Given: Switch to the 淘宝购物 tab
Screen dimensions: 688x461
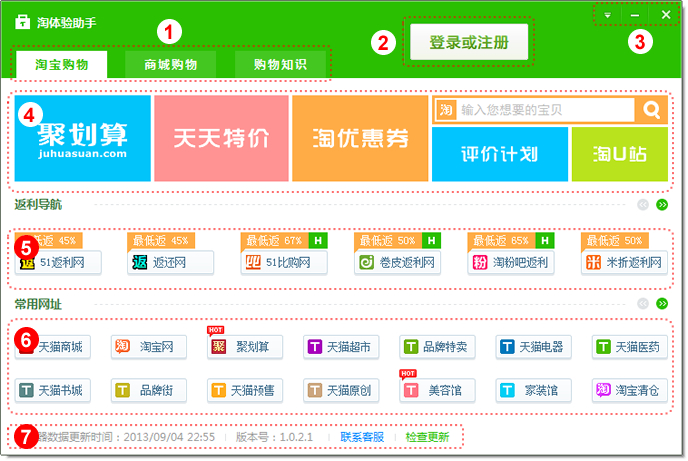Looking at the screenshot, I should [x=61, y=64].
